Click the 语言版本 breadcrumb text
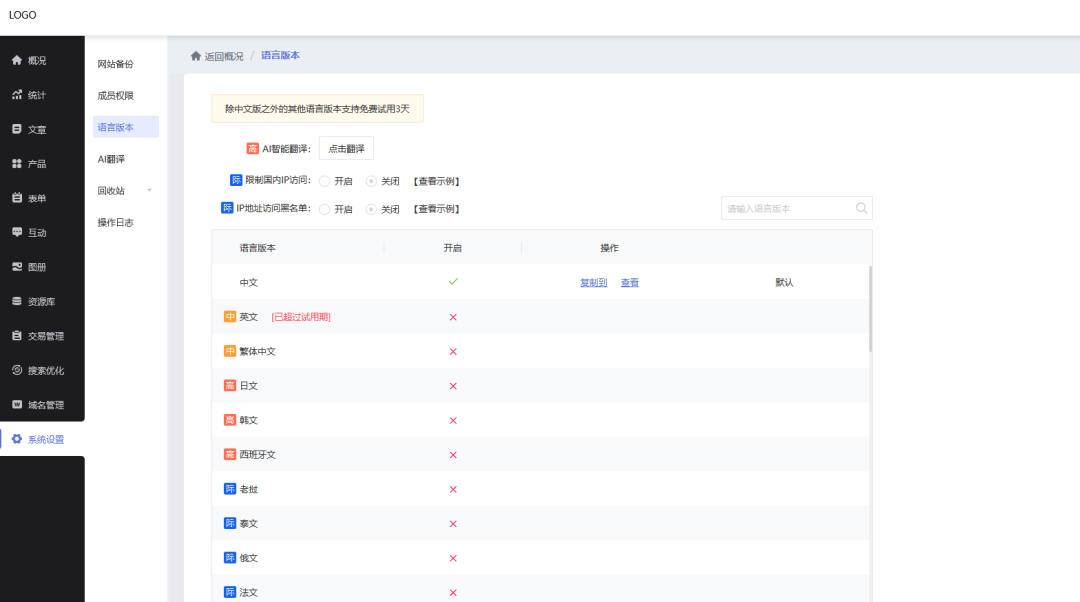The width and height of the screenshot is (1080, 602). [x=280, y=56]
